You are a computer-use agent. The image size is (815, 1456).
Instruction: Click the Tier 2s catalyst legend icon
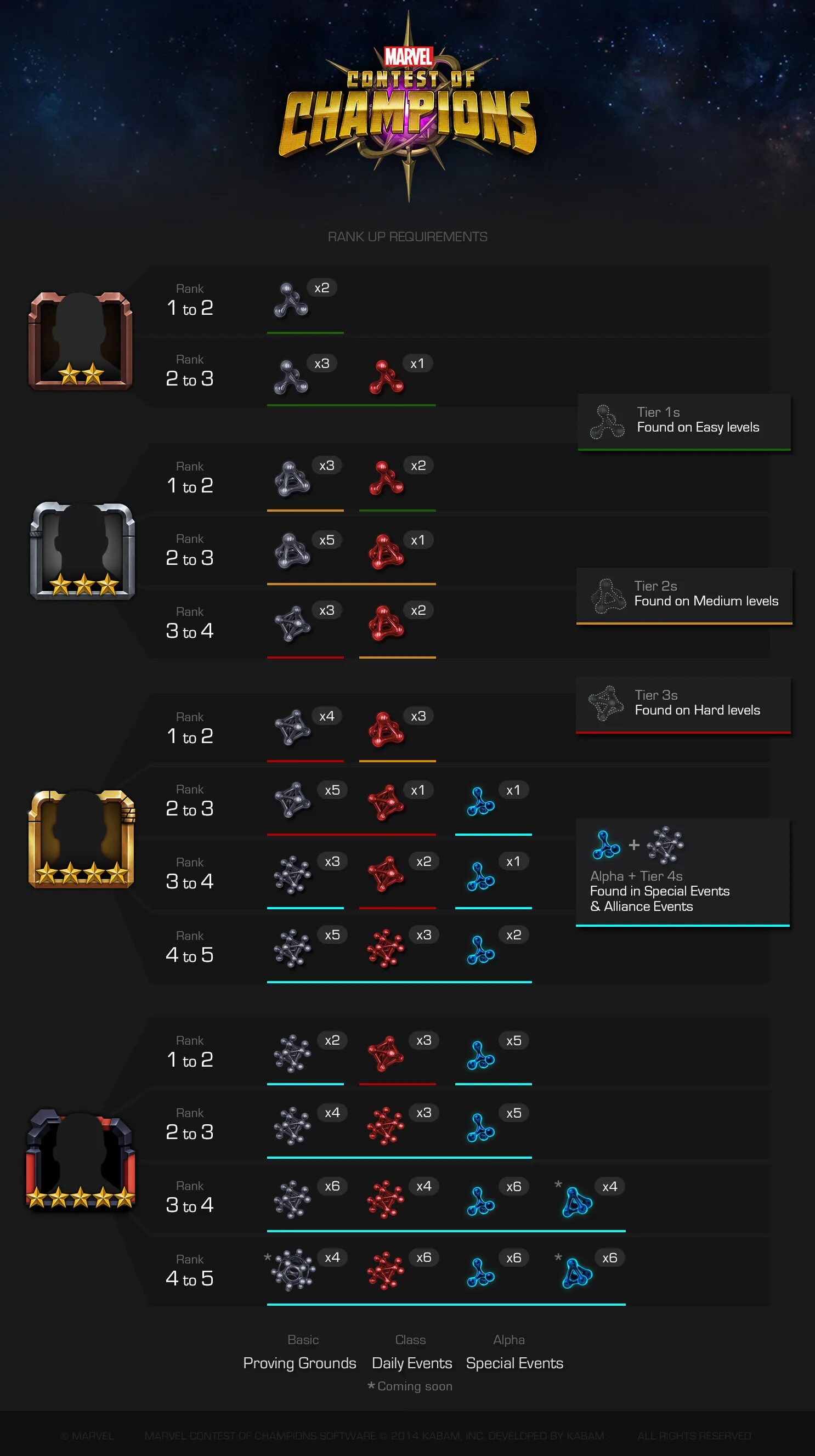click(x=608, y=596)
